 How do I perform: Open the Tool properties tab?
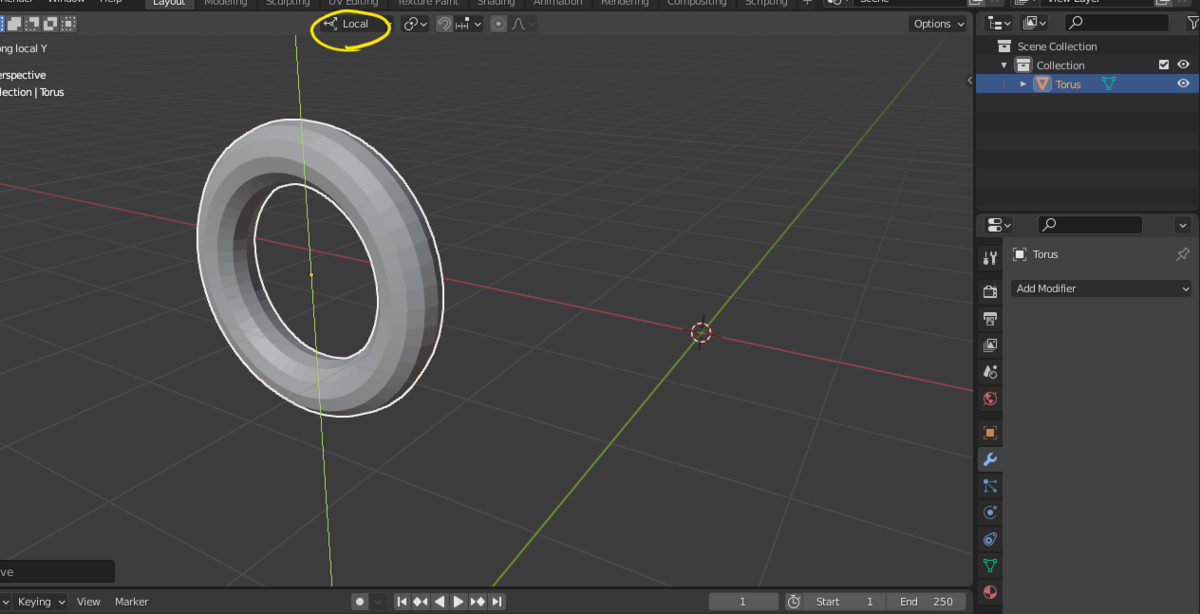click(x=990, y=258)
